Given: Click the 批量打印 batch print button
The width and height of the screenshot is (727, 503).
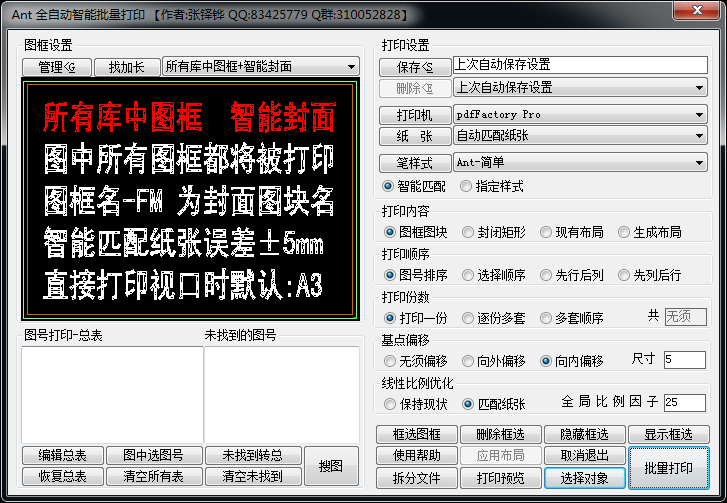Looking at the screenshot, I should click(668, 467).
